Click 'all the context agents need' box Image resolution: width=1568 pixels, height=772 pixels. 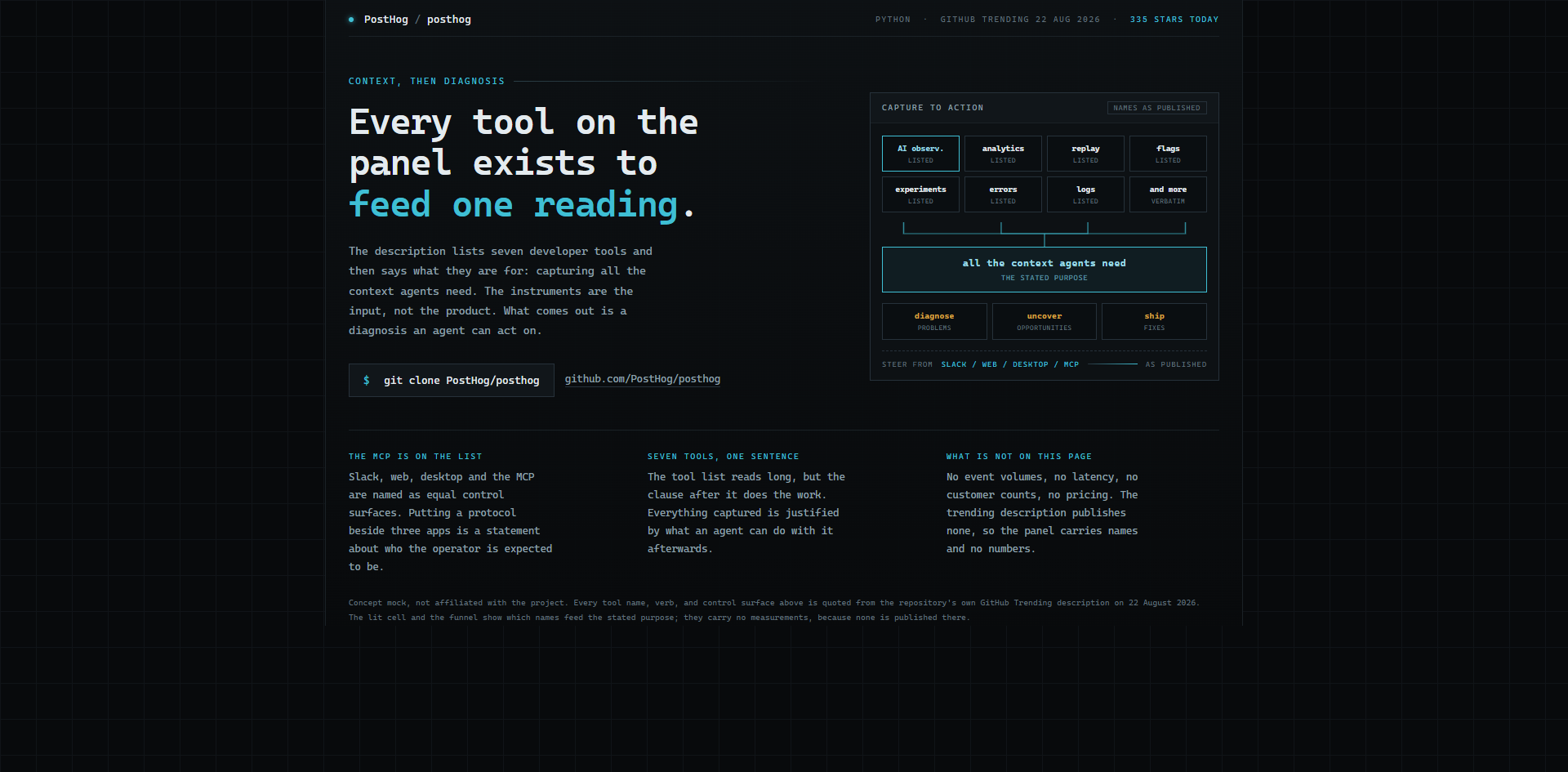pos(1045,270)
